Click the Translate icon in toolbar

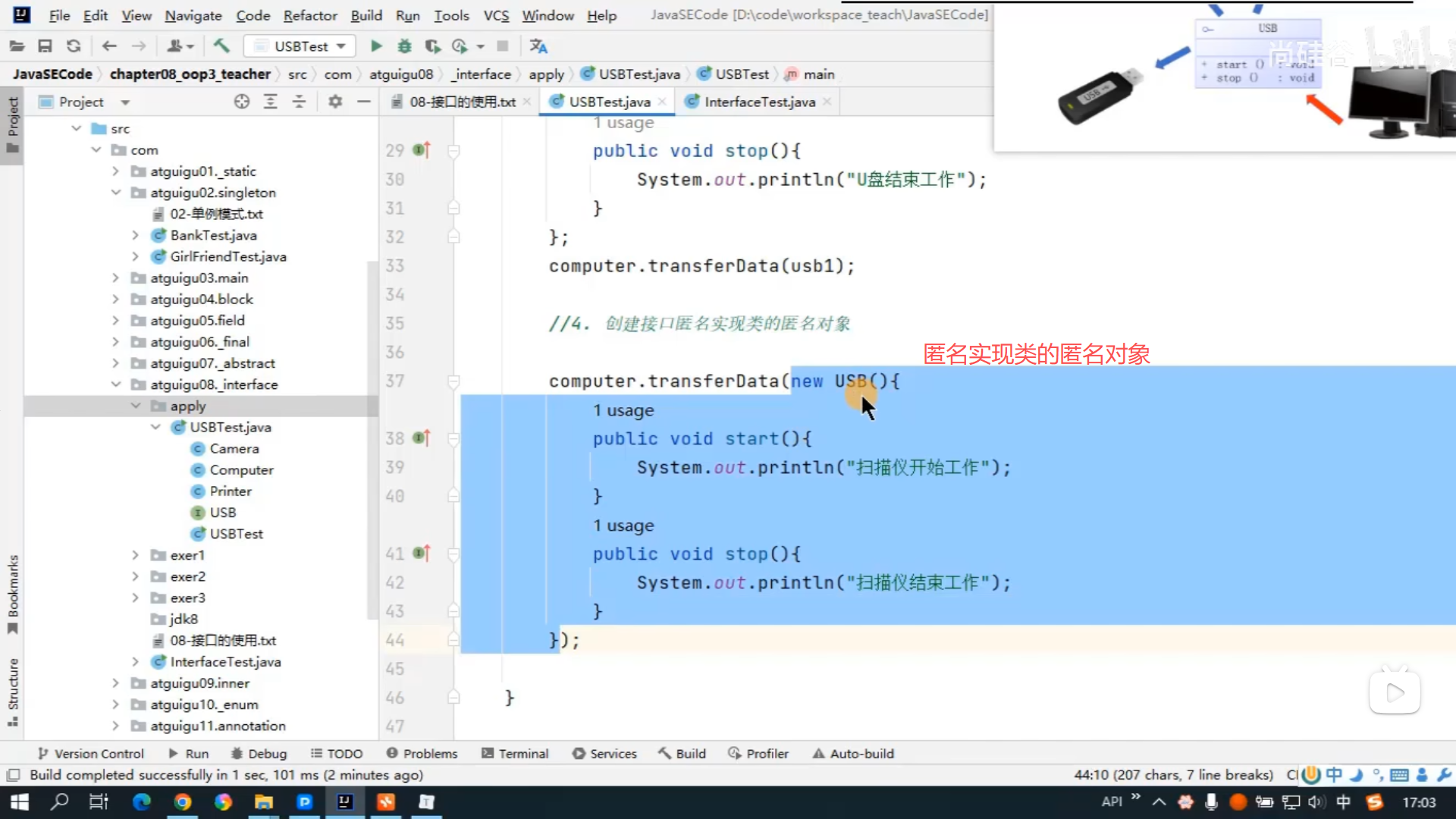(x=538, y=46)
